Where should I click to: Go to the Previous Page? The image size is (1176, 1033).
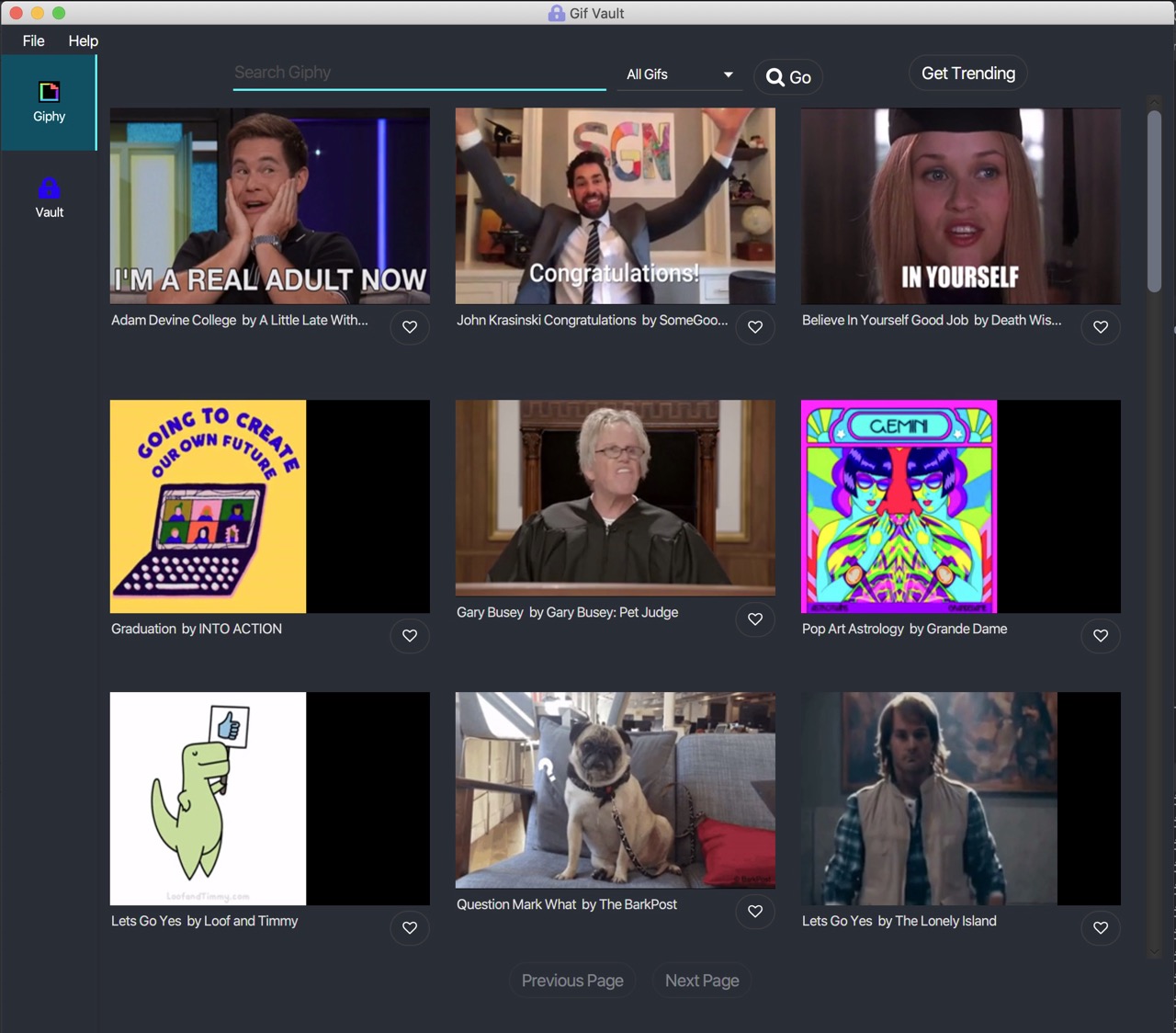572,981
